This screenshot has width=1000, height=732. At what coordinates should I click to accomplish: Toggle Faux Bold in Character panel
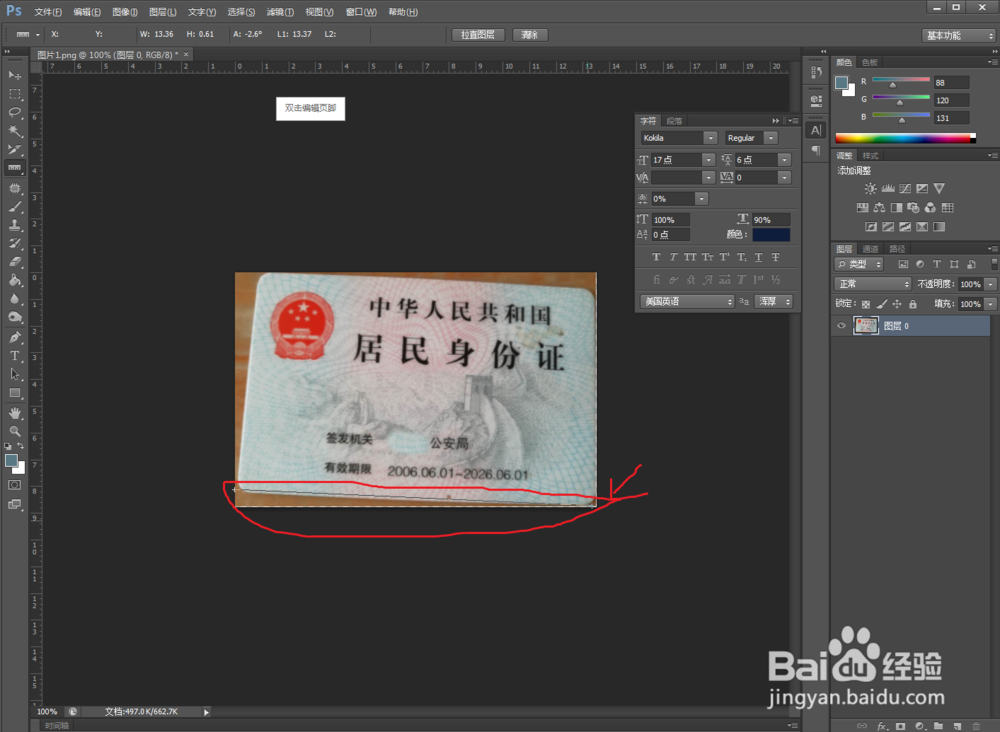656,257
